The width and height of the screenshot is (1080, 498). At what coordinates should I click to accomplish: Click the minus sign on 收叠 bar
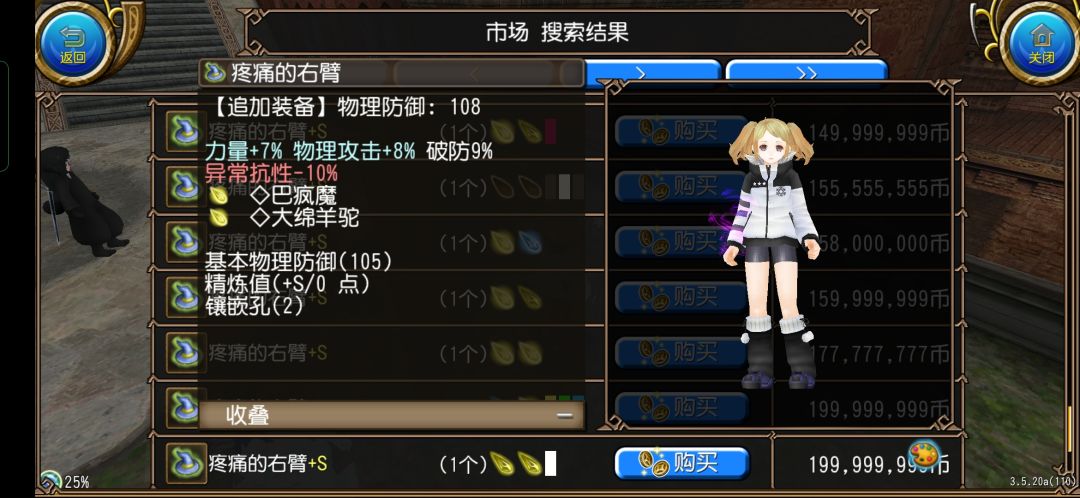[x=565, y=415]
